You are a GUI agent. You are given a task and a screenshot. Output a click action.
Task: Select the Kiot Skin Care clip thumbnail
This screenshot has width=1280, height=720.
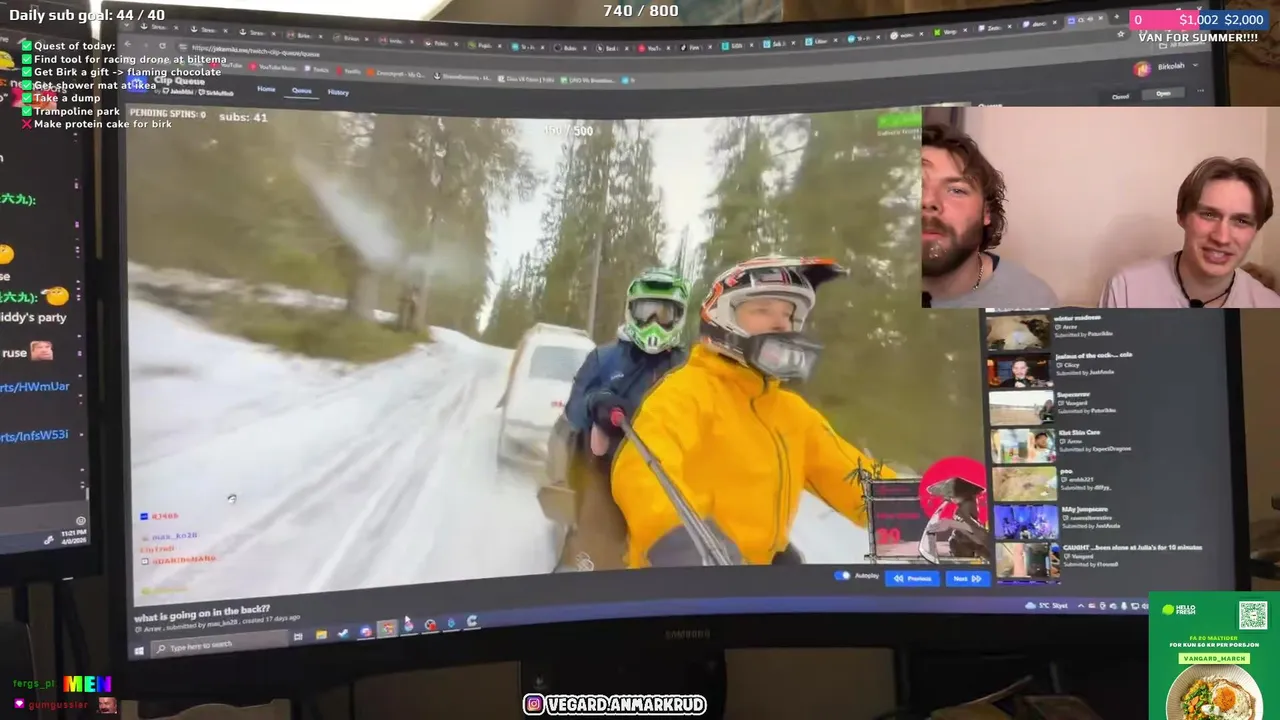1023,445
